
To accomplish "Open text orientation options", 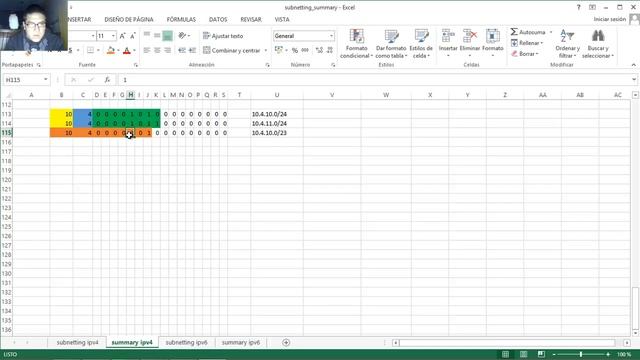I will (184, 36).
